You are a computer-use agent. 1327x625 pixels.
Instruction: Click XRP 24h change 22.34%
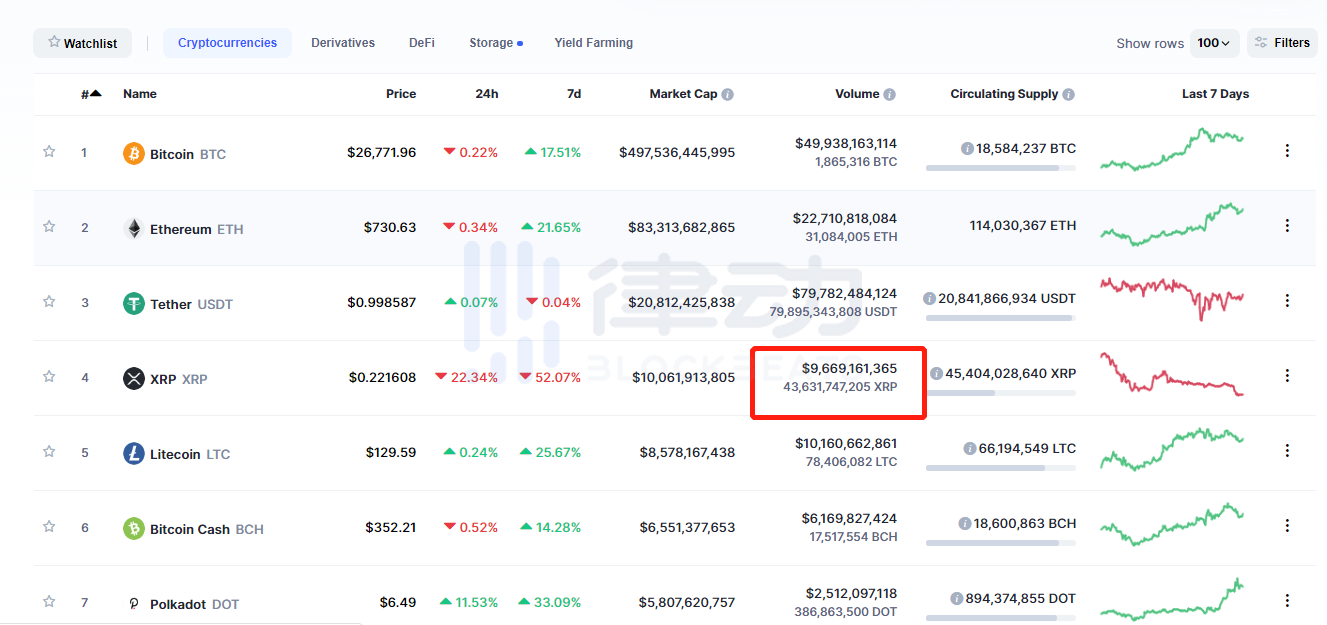(466, 378)
